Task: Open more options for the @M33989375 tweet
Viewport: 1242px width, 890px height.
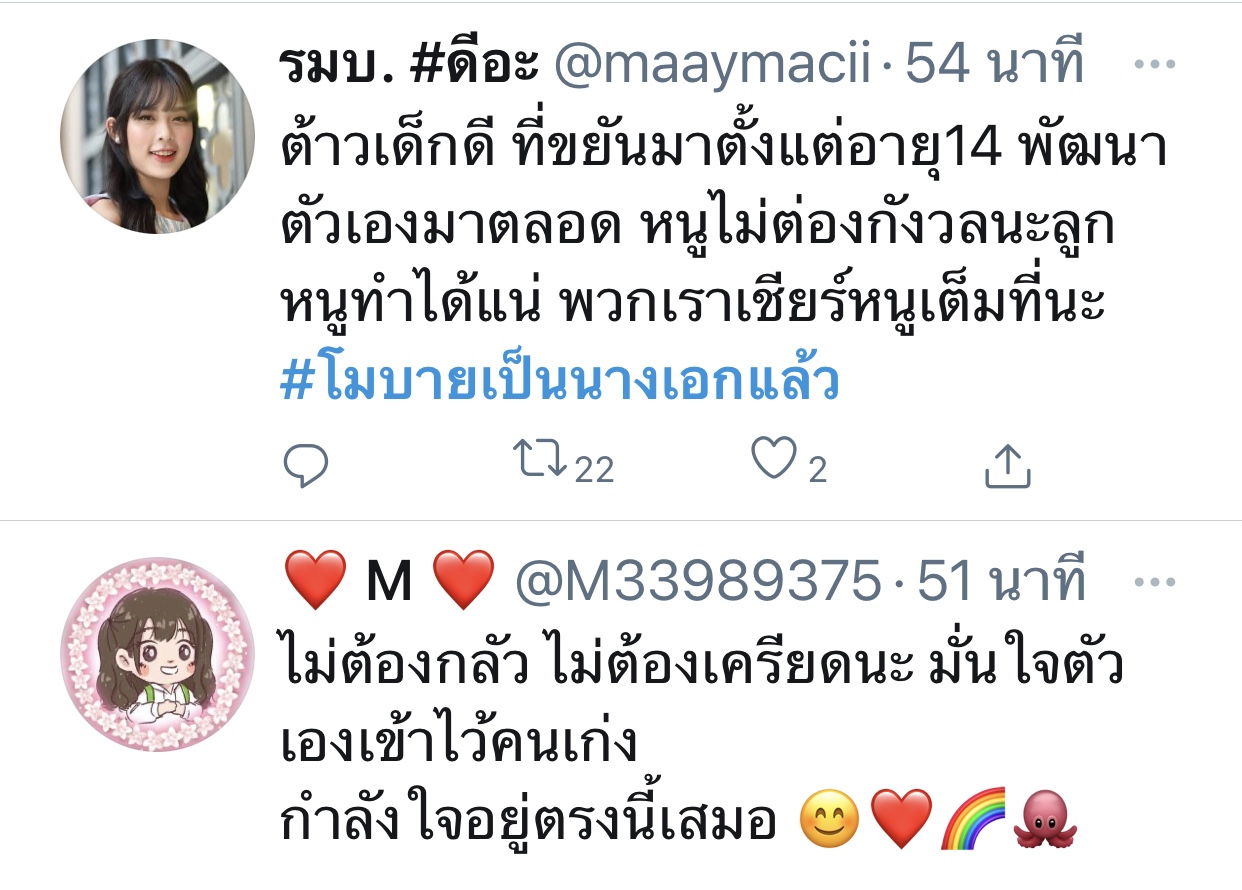Action: 1157,583
